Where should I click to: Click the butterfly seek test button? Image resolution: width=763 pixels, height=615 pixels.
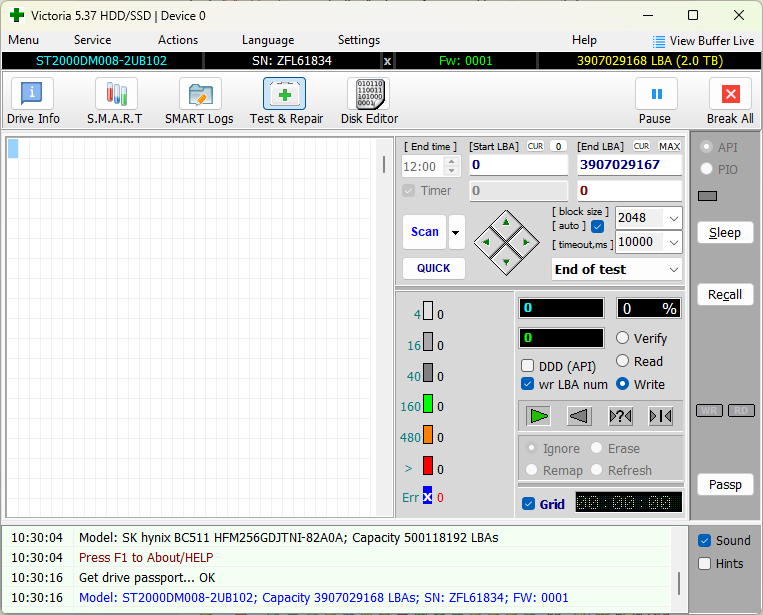(x=661, y=416)
